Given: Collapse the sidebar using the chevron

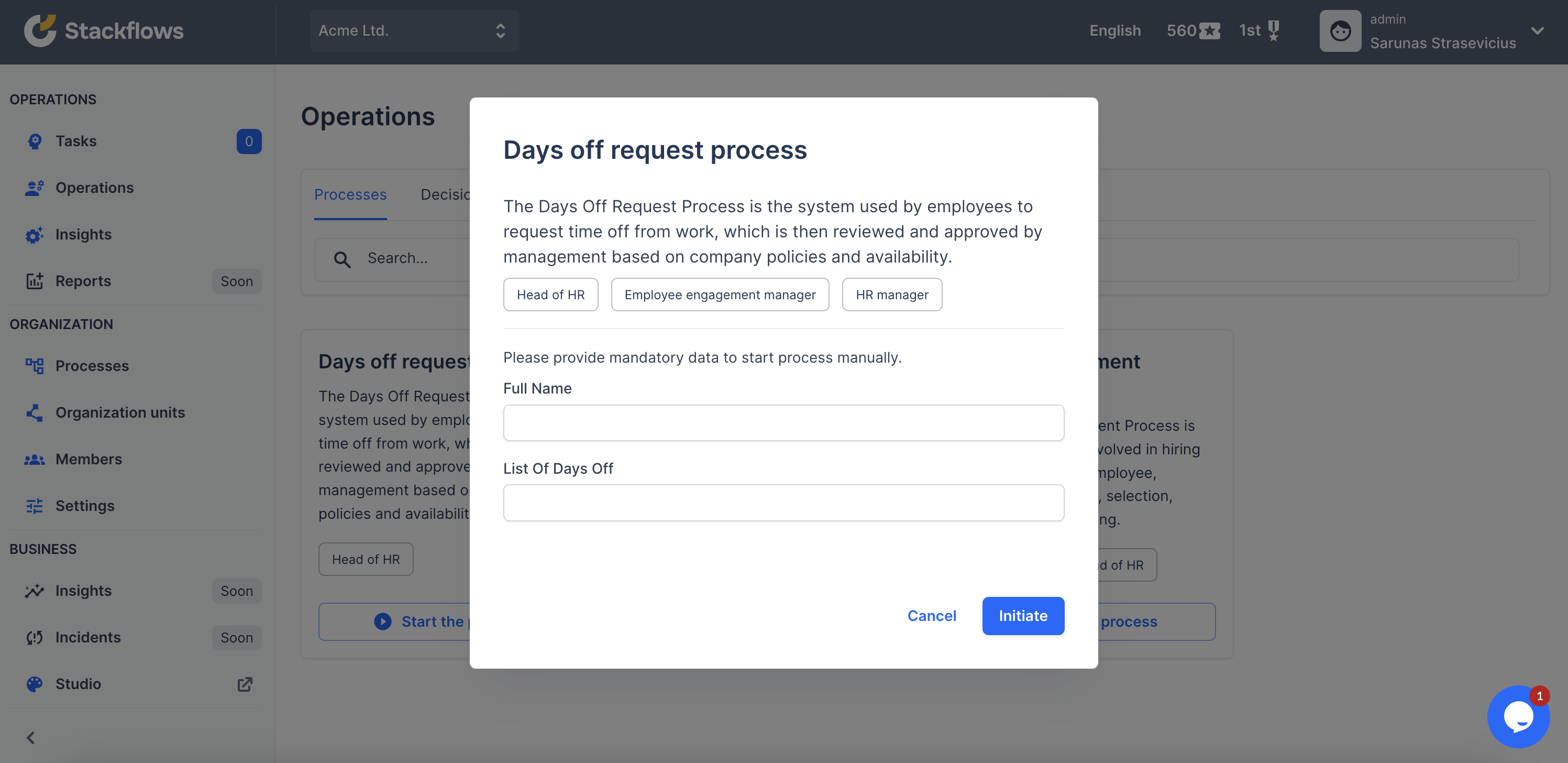Looking at the screenshot, I should [x=30, y=737].
